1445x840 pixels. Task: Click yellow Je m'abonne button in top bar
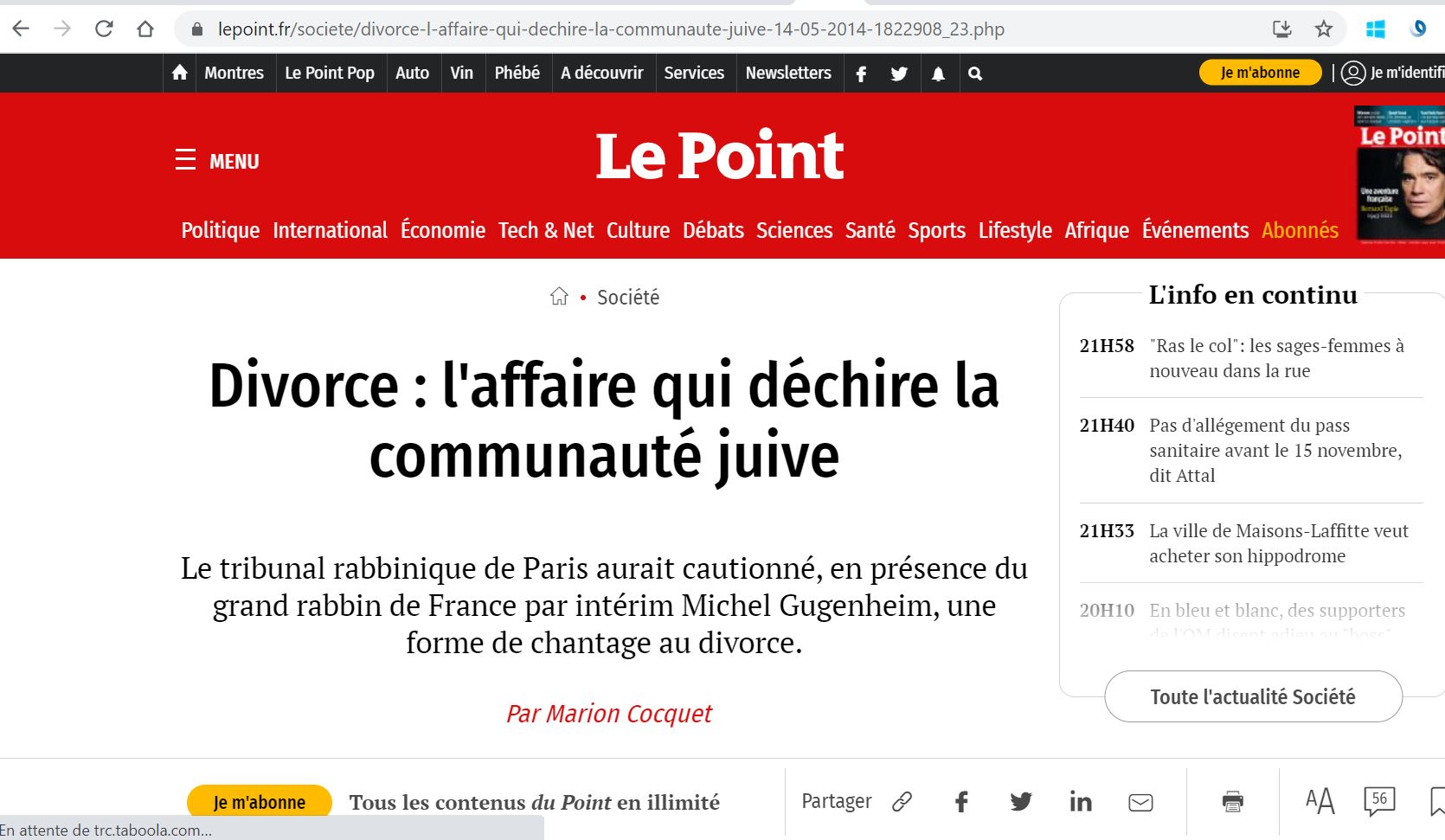pos(1260,73)
